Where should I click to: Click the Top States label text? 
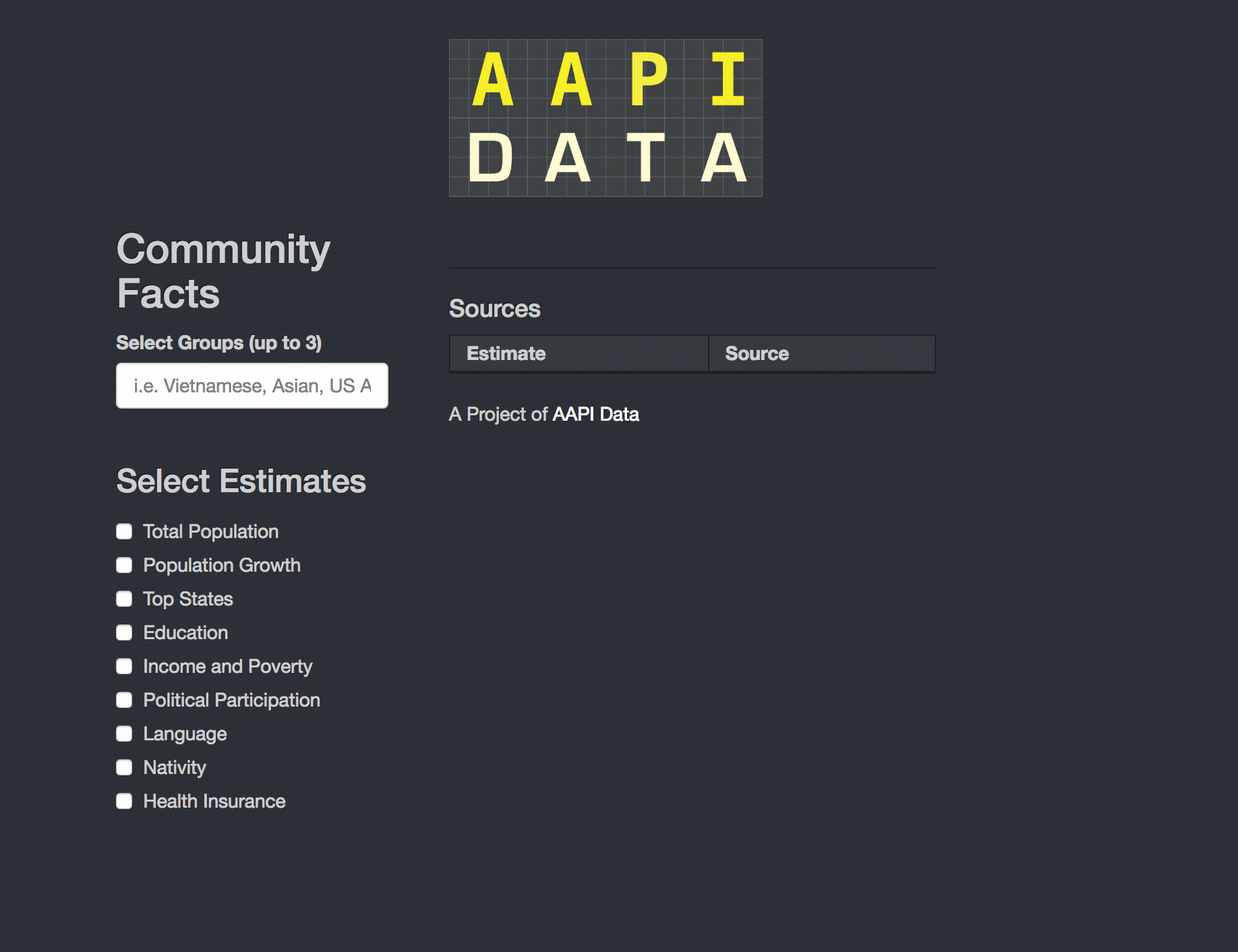(188, 599)
